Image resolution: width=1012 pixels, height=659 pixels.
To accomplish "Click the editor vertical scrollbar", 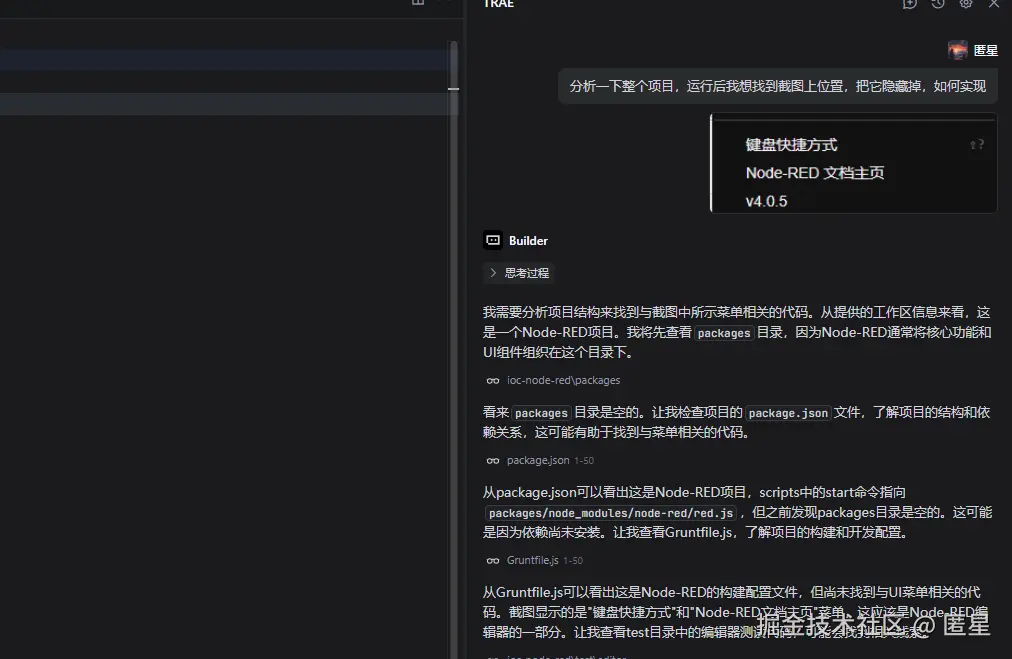I will click(454, 349).
